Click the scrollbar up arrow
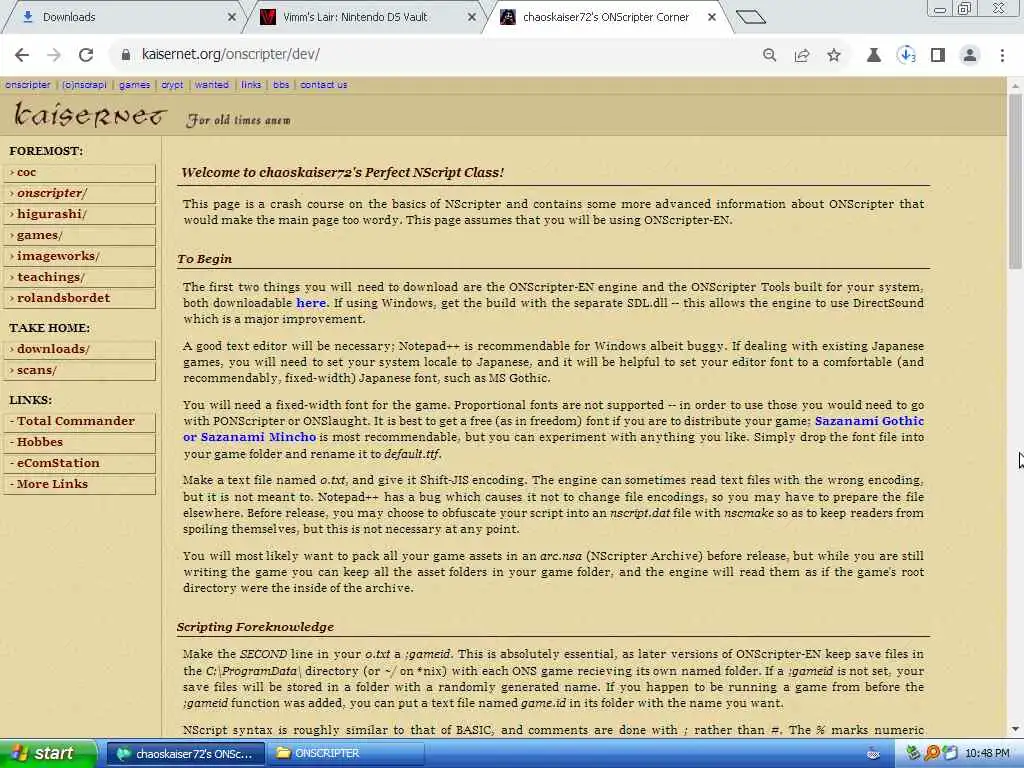 click(1015, 86)
